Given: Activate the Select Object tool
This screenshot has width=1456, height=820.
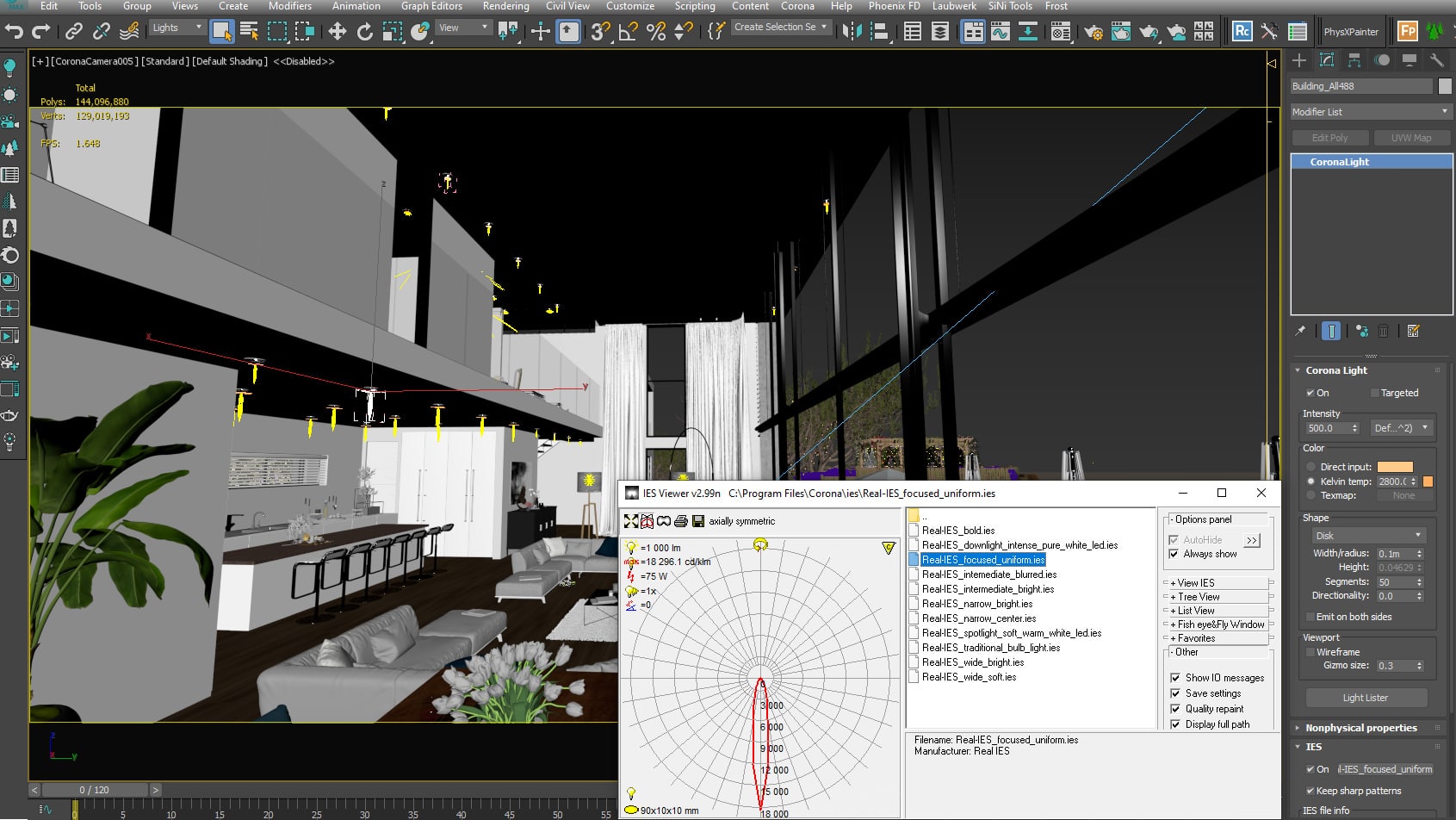Looking at the screenshot, I should click(x=221, y=32).
